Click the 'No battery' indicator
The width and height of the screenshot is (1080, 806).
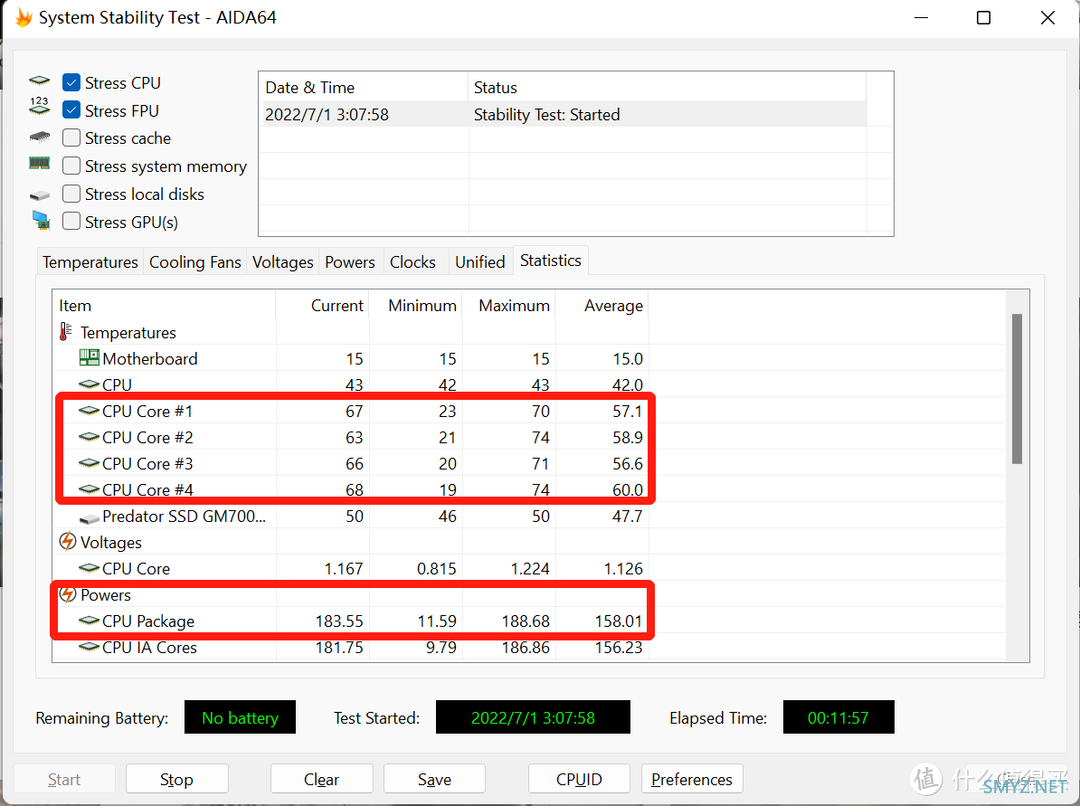[x=240, y=717]
